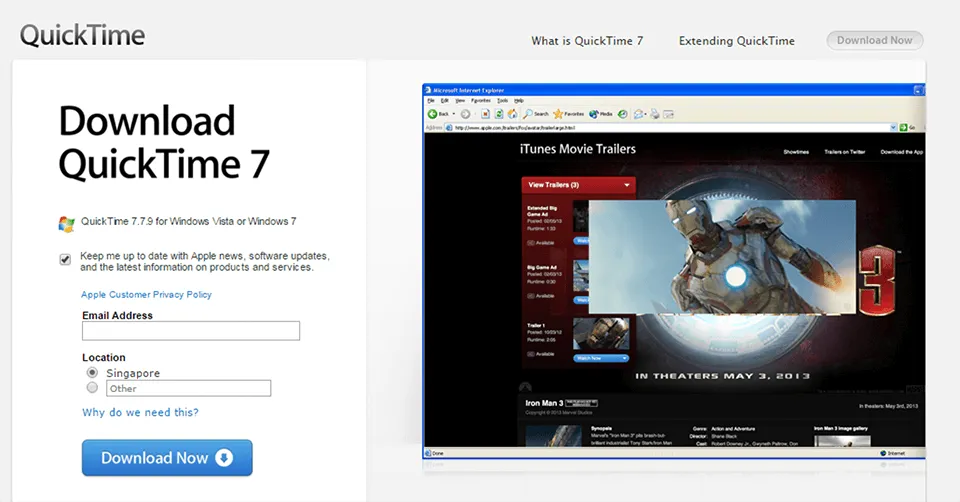Open the Help menu in Internet Explorer

(519, 100)
